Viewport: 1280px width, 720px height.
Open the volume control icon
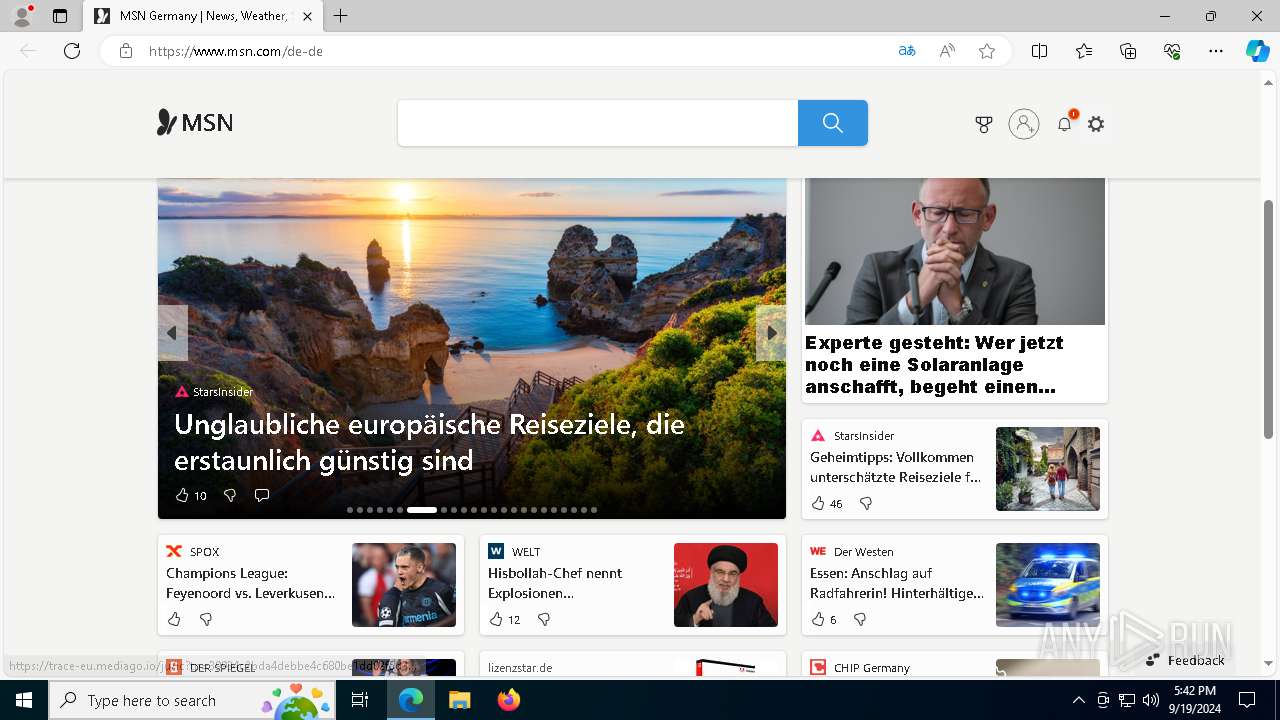point(1151,700)
